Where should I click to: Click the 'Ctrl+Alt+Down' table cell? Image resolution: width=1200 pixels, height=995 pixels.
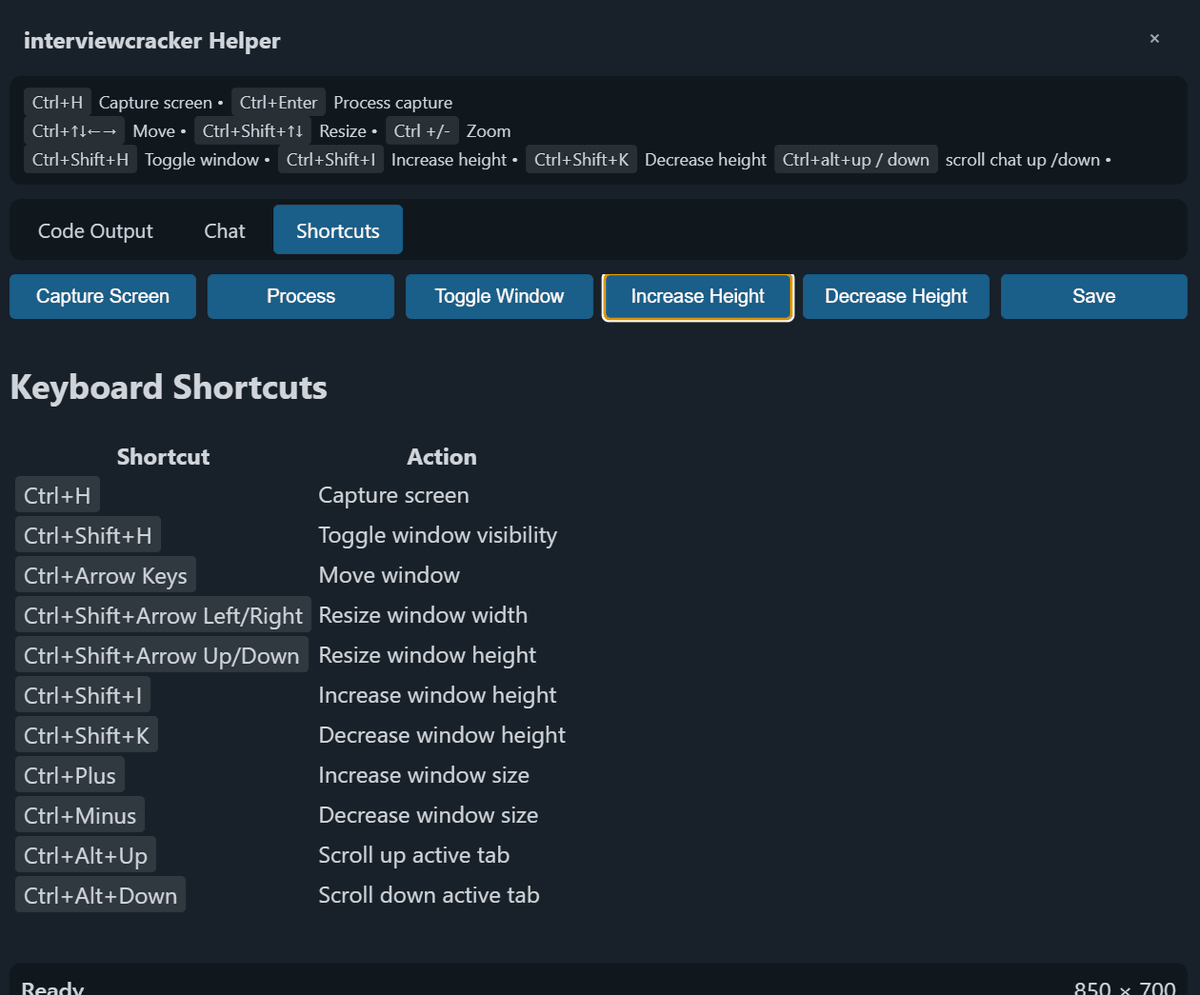(100, 895)
